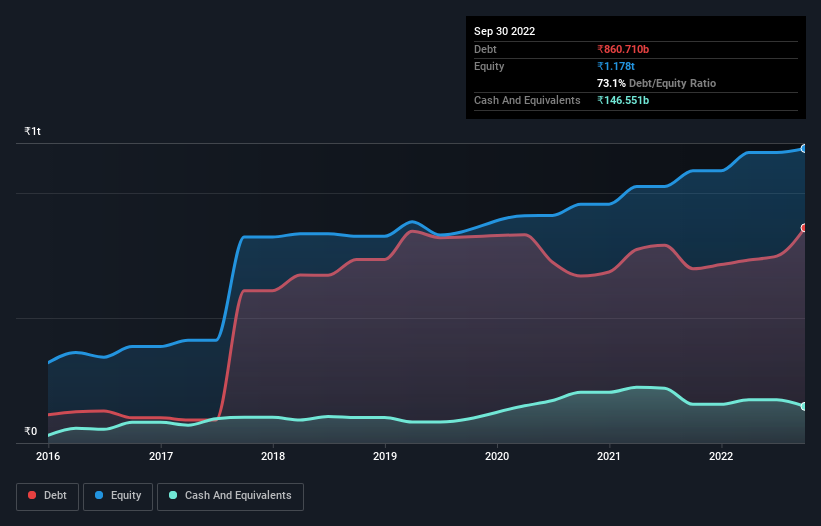Image resolution: width=821 pixels, height=526 pixels.
Task: Click the ₹146.551b cash value
Action: click(623, 100)
